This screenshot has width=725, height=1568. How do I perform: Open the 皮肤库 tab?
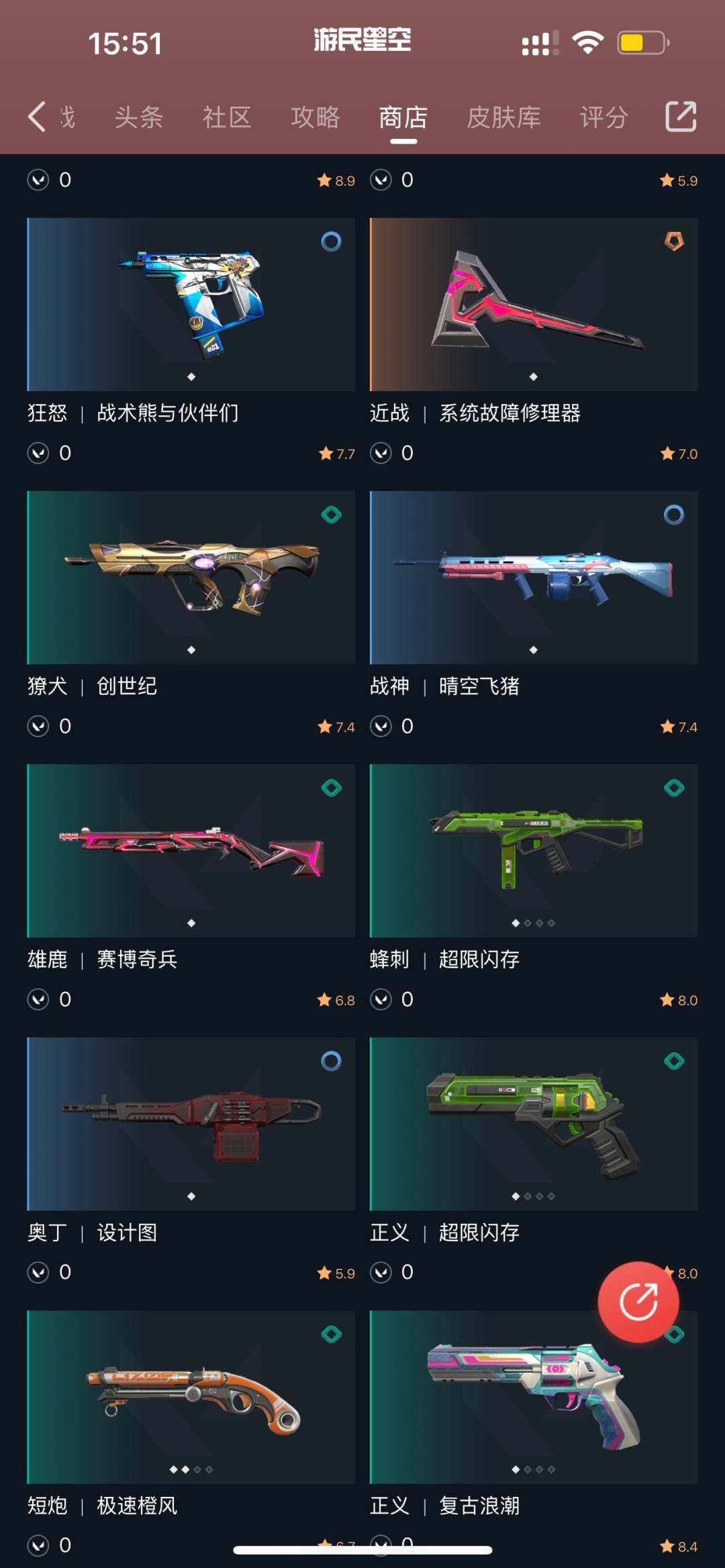pos(504,117)
